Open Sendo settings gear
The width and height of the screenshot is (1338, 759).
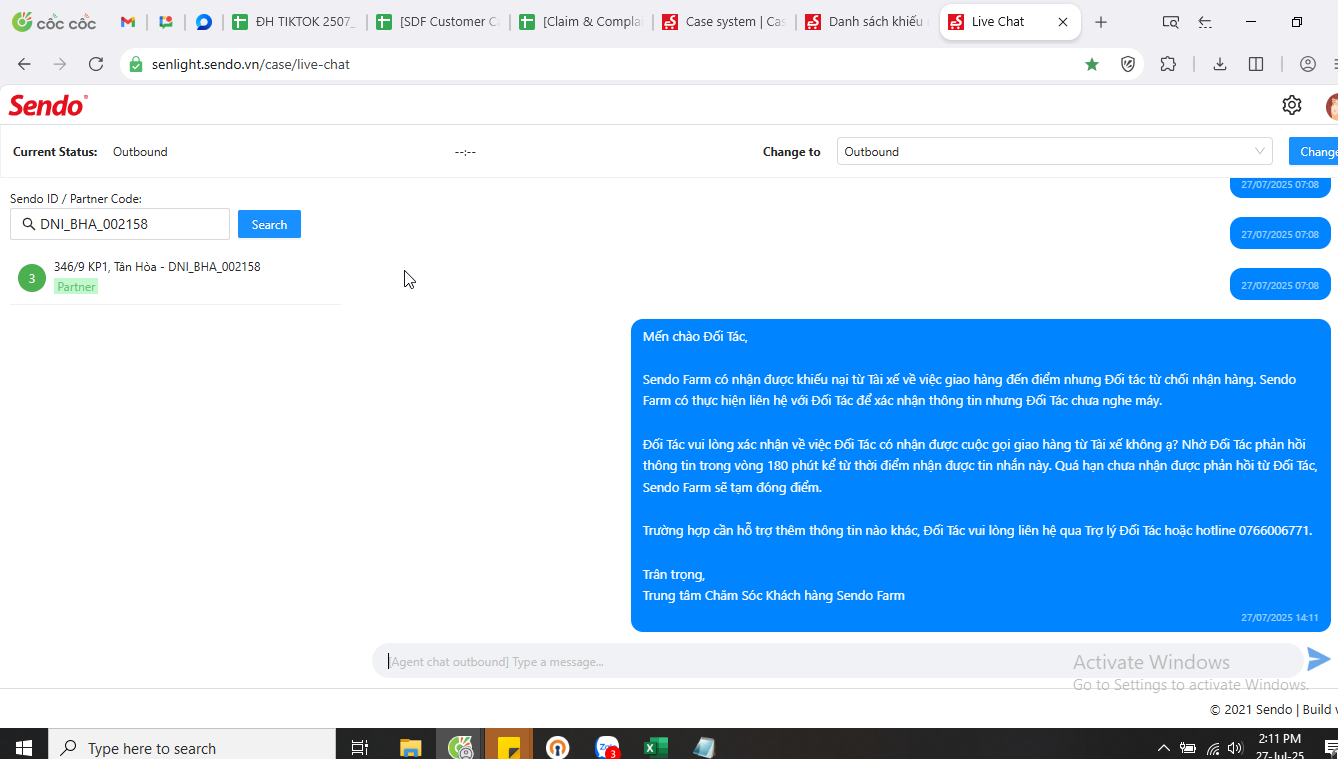coord(1292,105)
